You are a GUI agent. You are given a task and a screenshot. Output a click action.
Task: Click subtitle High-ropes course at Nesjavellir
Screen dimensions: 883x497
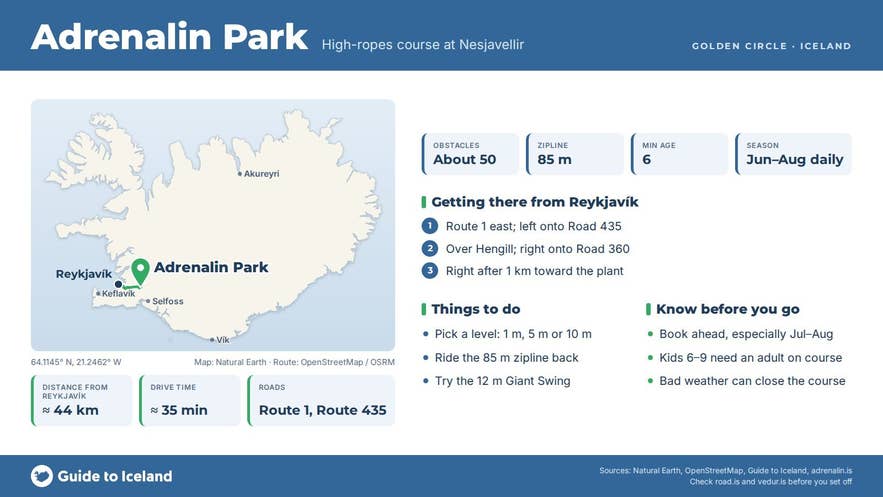[x=423, y=44]
